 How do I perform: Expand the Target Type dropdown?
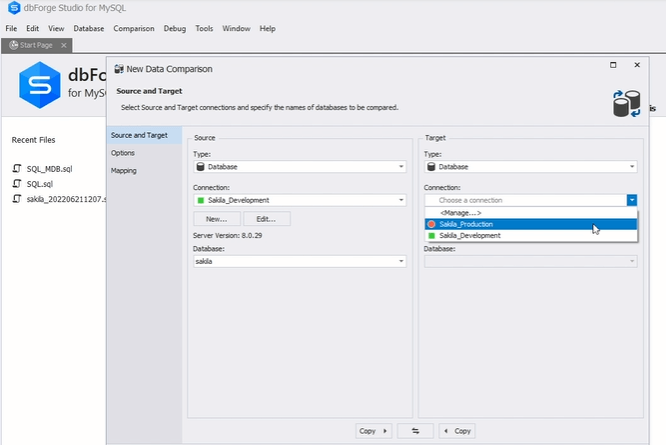pyautogui.click(x=632, y=167)
